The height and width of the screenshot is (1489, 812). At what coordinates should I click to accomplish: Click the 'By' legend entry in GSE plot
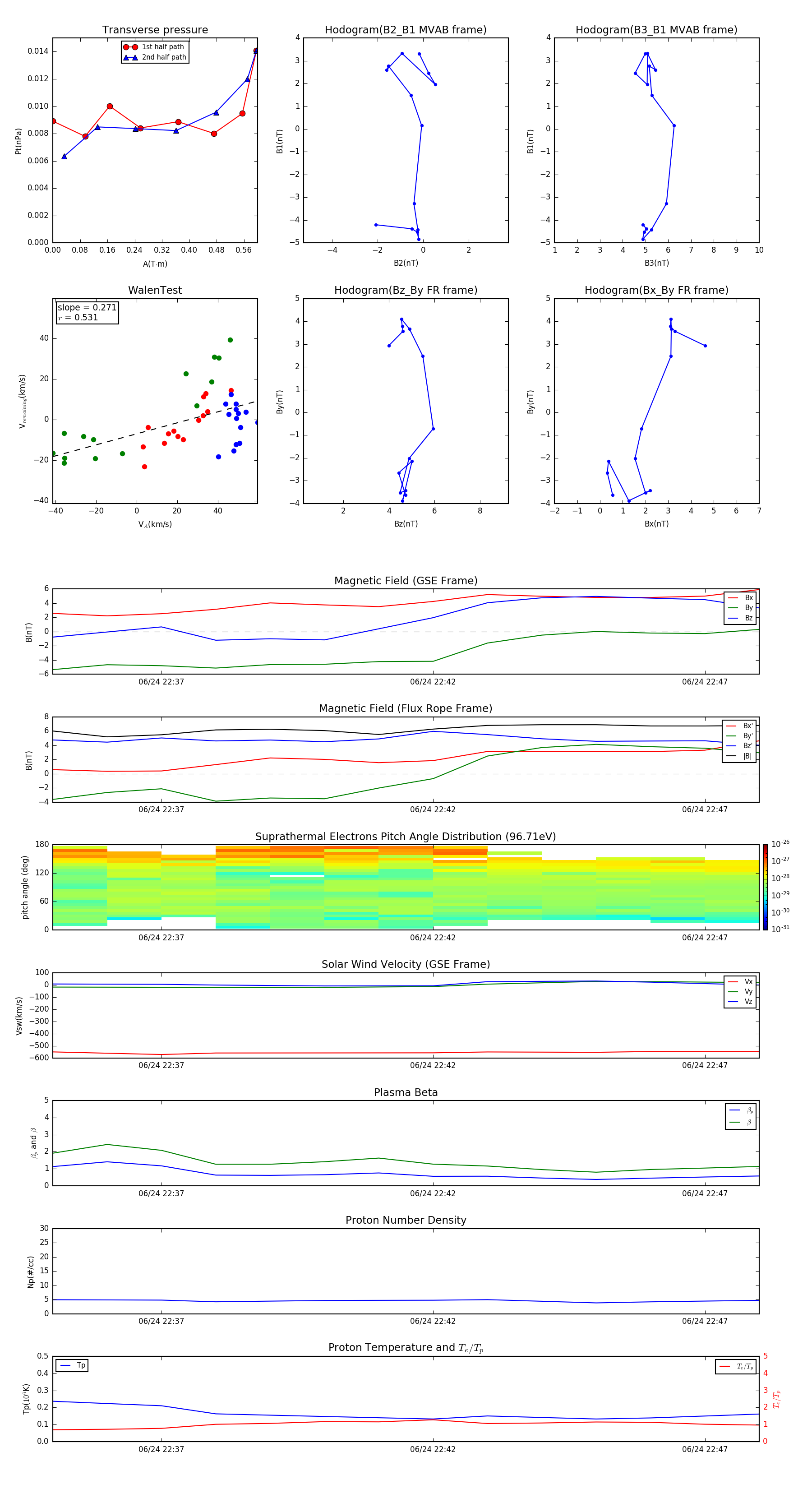(740, 608)
